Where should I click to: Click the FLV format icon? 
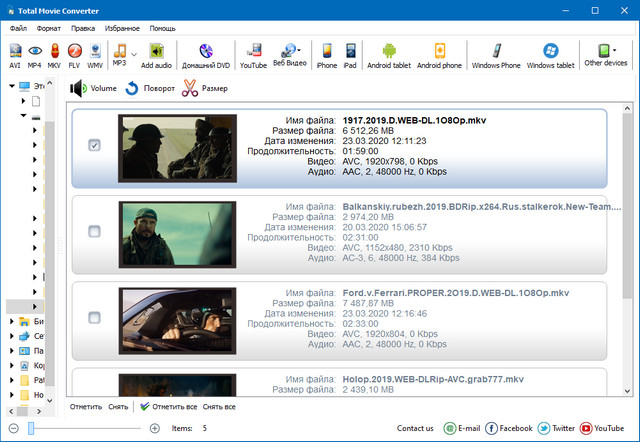pos(74,54)
